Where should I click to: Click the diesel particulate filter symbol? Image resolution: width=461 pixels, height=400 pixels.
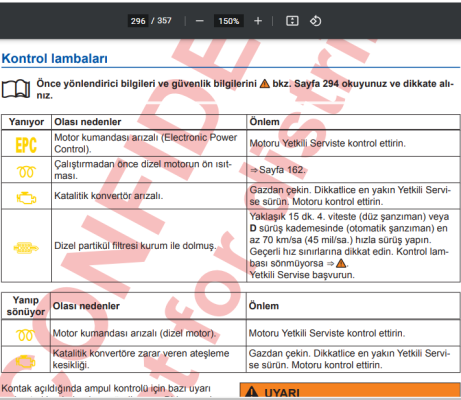pos(26,248)
